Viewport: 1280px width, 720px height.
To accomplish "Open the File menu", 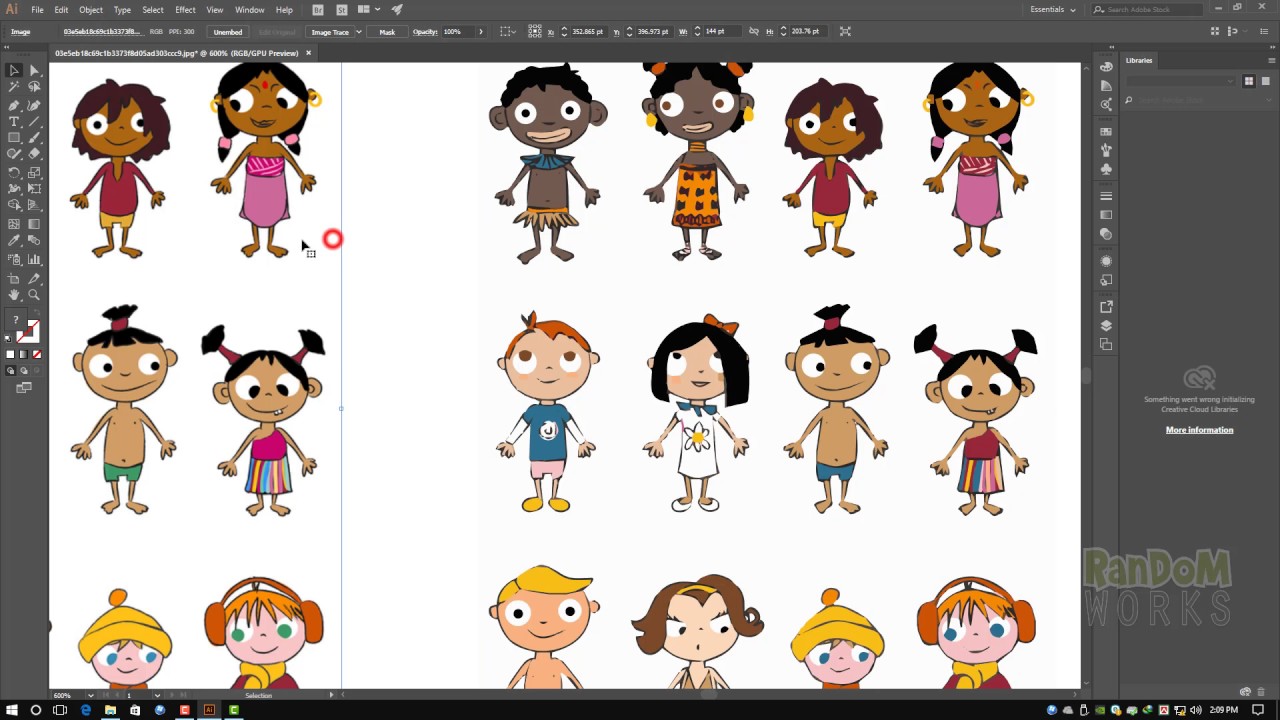I will (37, 10).
